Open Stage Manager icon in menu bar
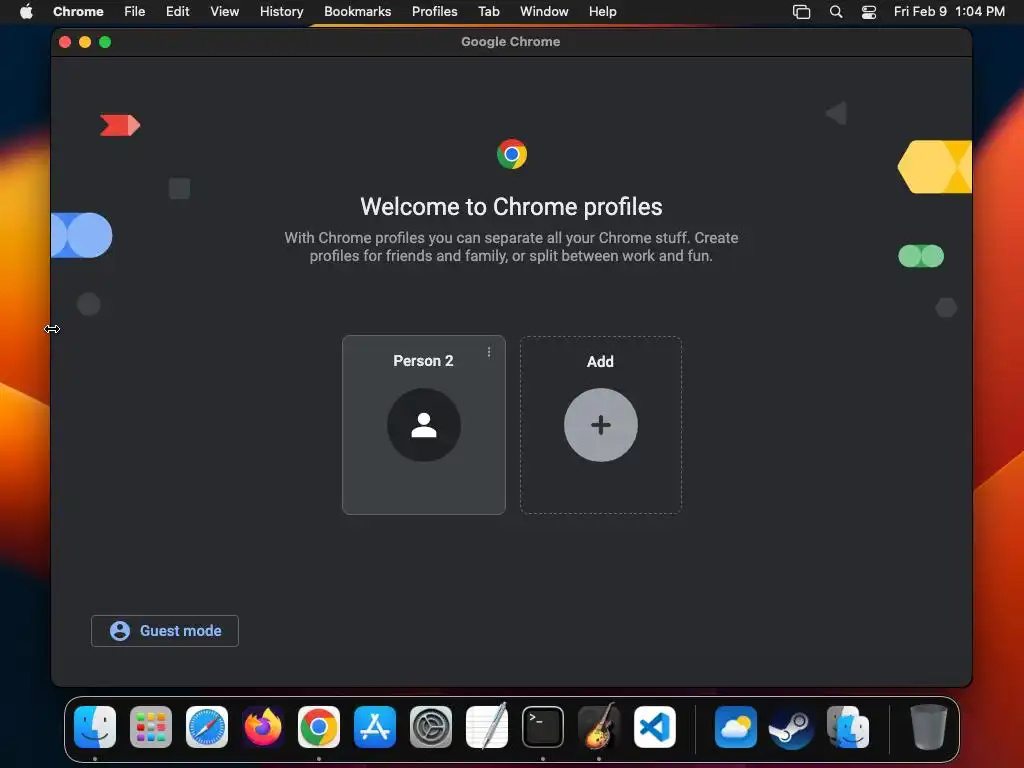 (x=801, y=12)
